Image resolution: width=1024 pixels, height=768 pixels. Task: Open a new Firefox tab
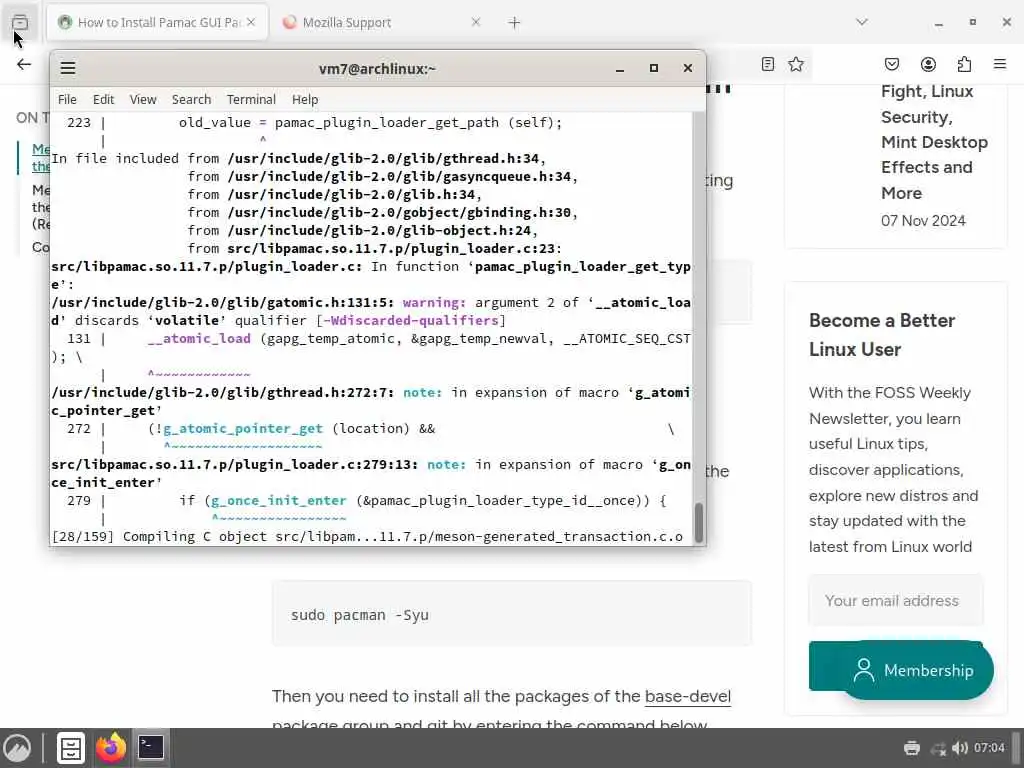[514, 23]
